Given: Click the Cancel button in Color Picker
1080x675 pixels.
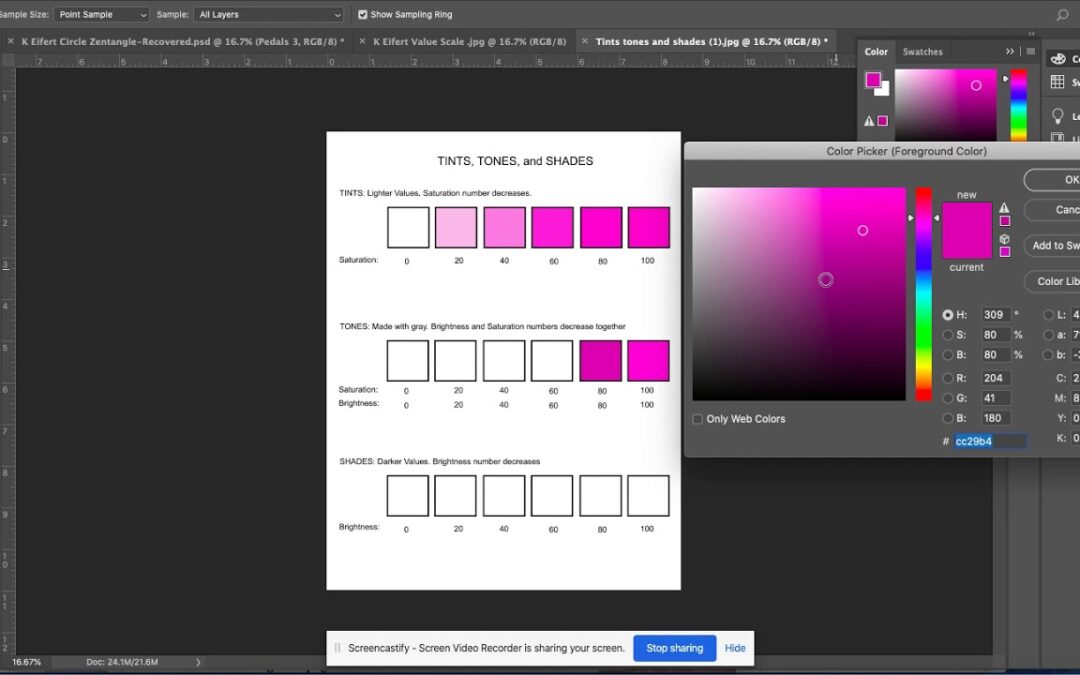Looking at the screenshot, I should 1052,209.
